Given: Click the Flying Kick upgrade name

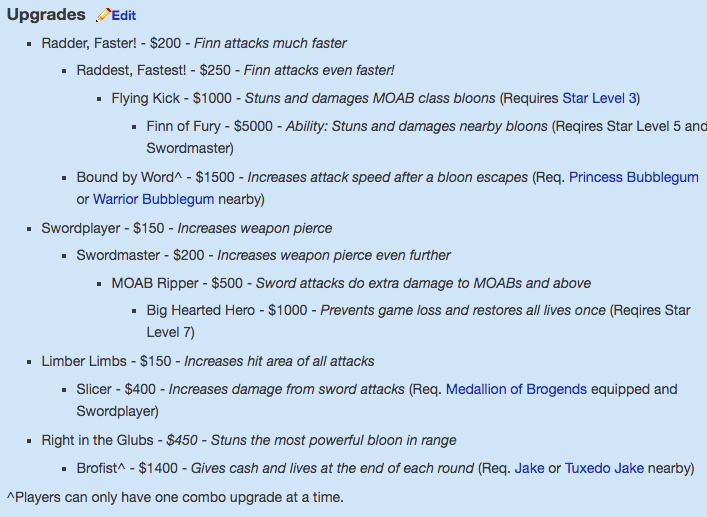Looking at the screenshot, I should click(146, 98).
